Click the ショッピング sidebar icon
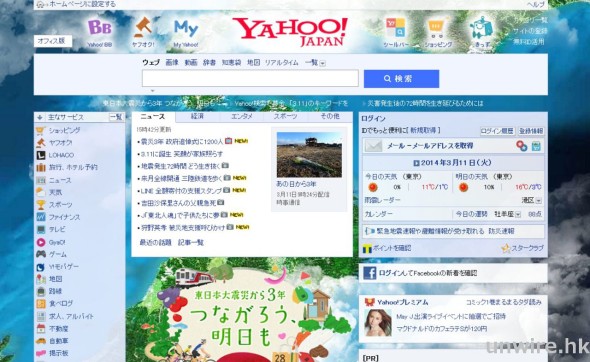 (41, 131)
